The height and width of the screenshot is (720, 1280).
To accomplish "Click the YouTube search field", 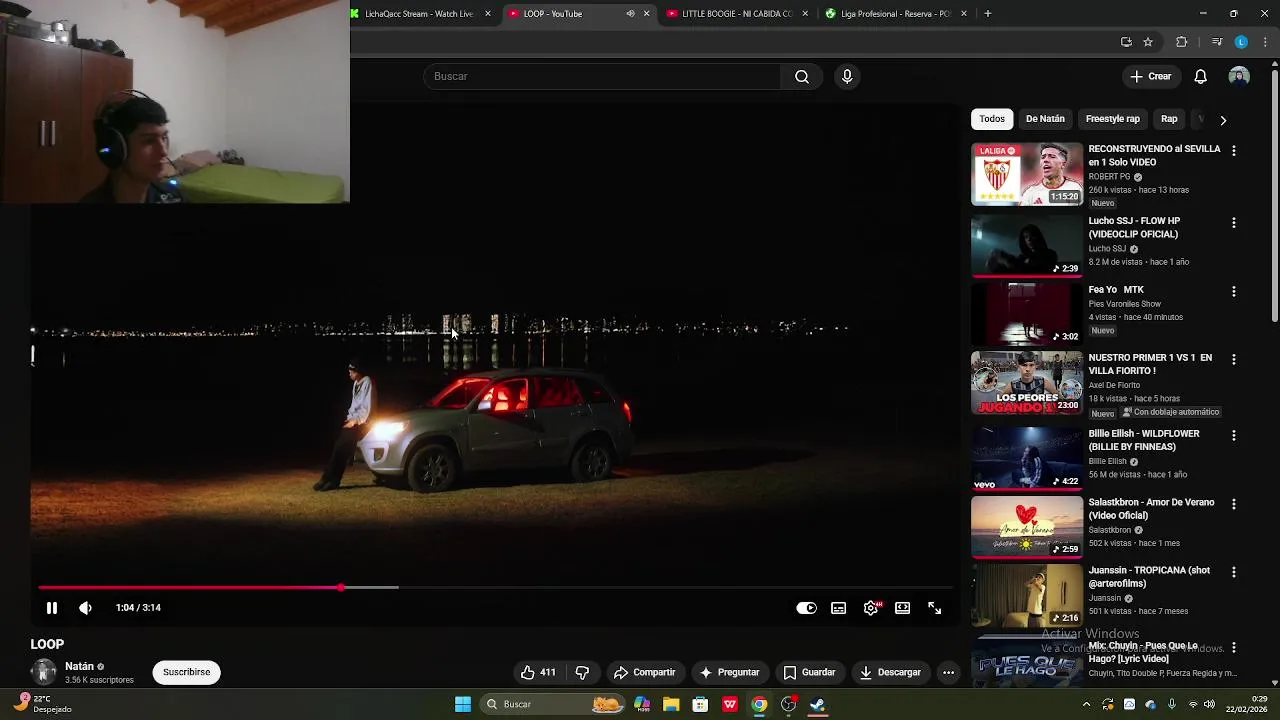I will tap(603, 76).
